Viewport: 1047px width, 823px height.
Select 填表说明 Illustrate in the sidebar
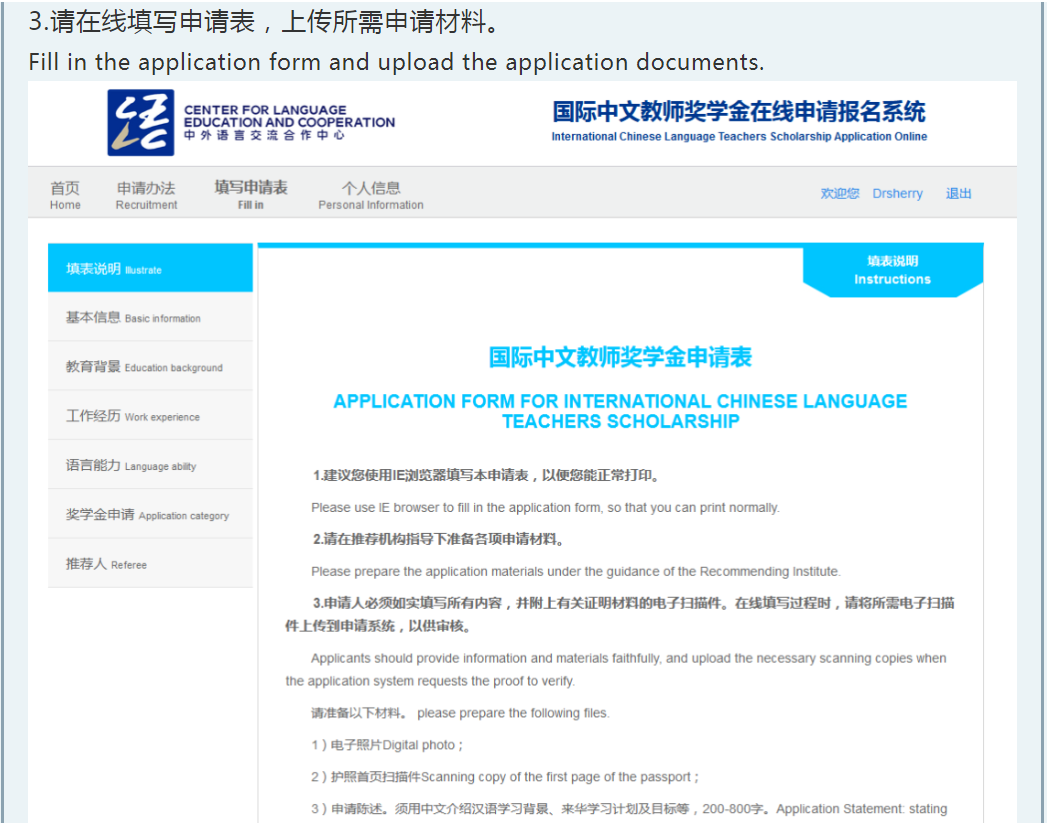(x=150, y=268)
